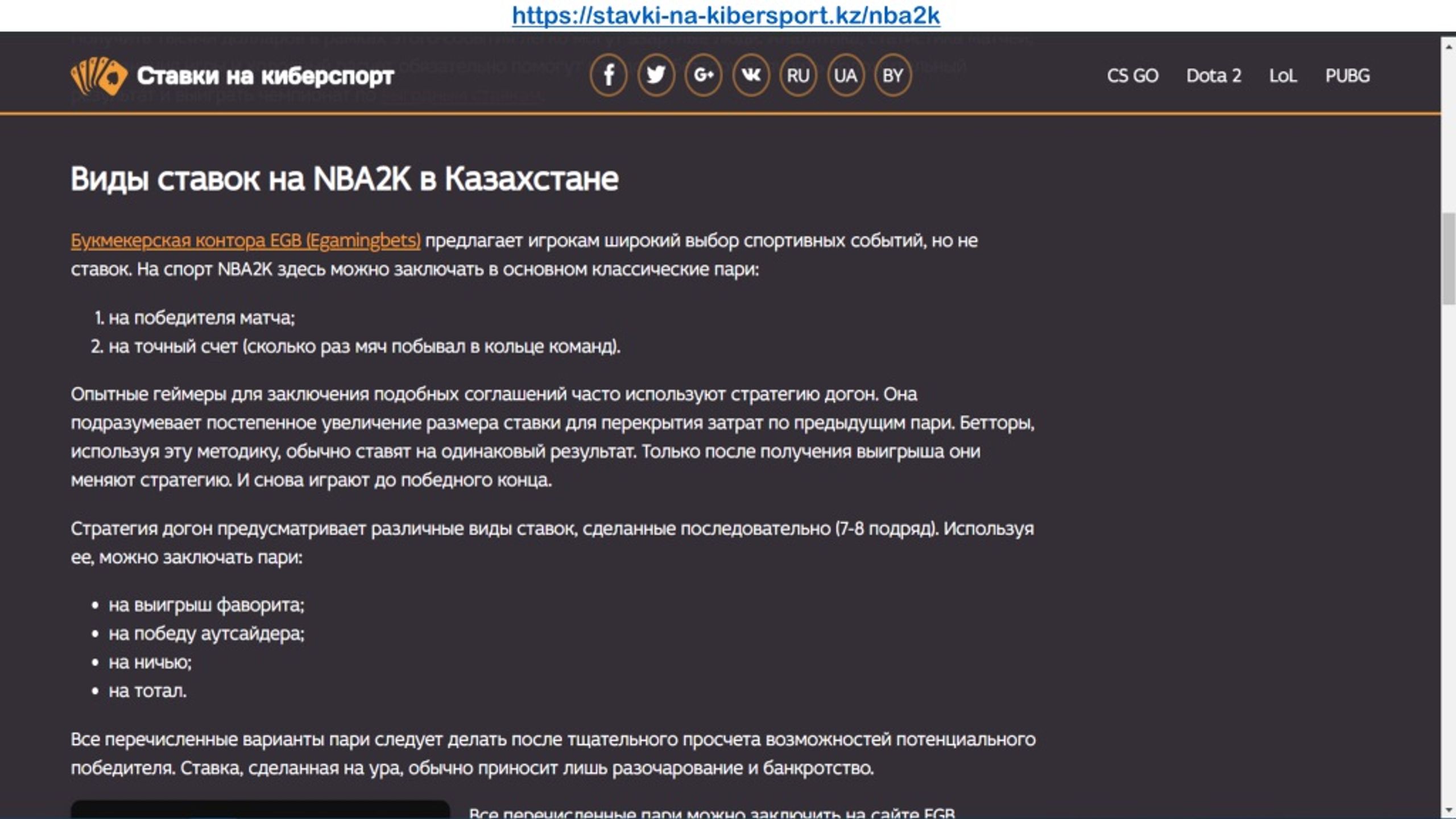Click paragraph starting 'Стратегия догон предусматривает'
Image resolution: width=1456 pixels, height=819 pixels.
coord(552,543)
